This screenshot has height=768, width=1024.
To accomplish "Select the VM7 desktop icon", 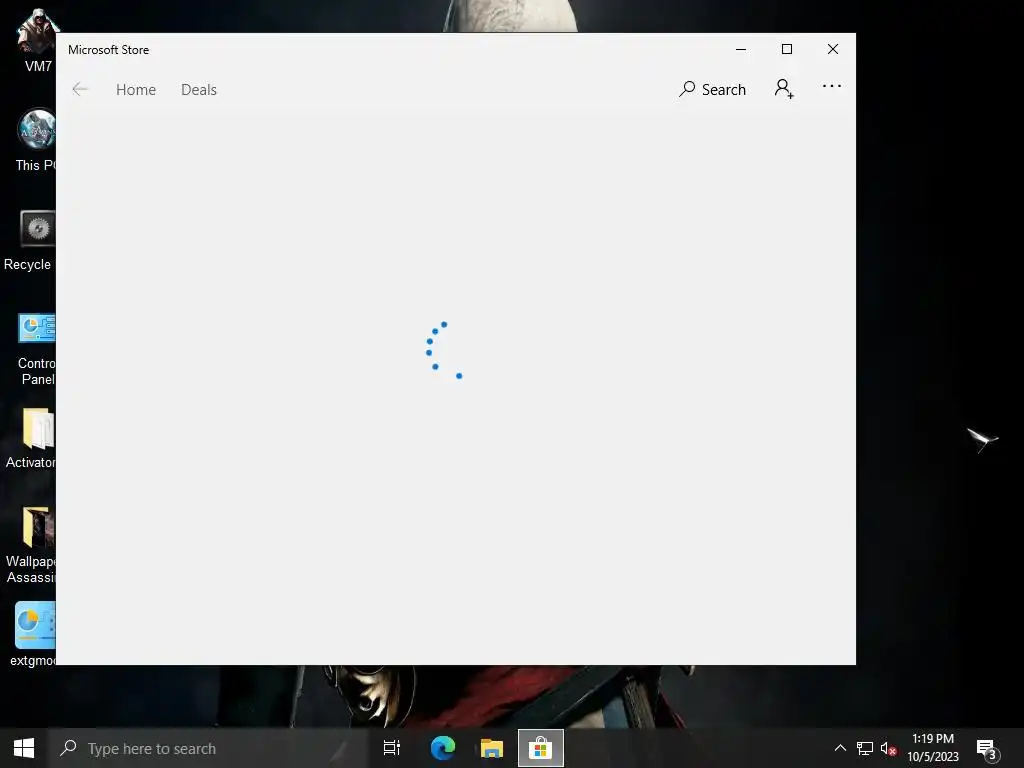I will [x=38, y=41].
